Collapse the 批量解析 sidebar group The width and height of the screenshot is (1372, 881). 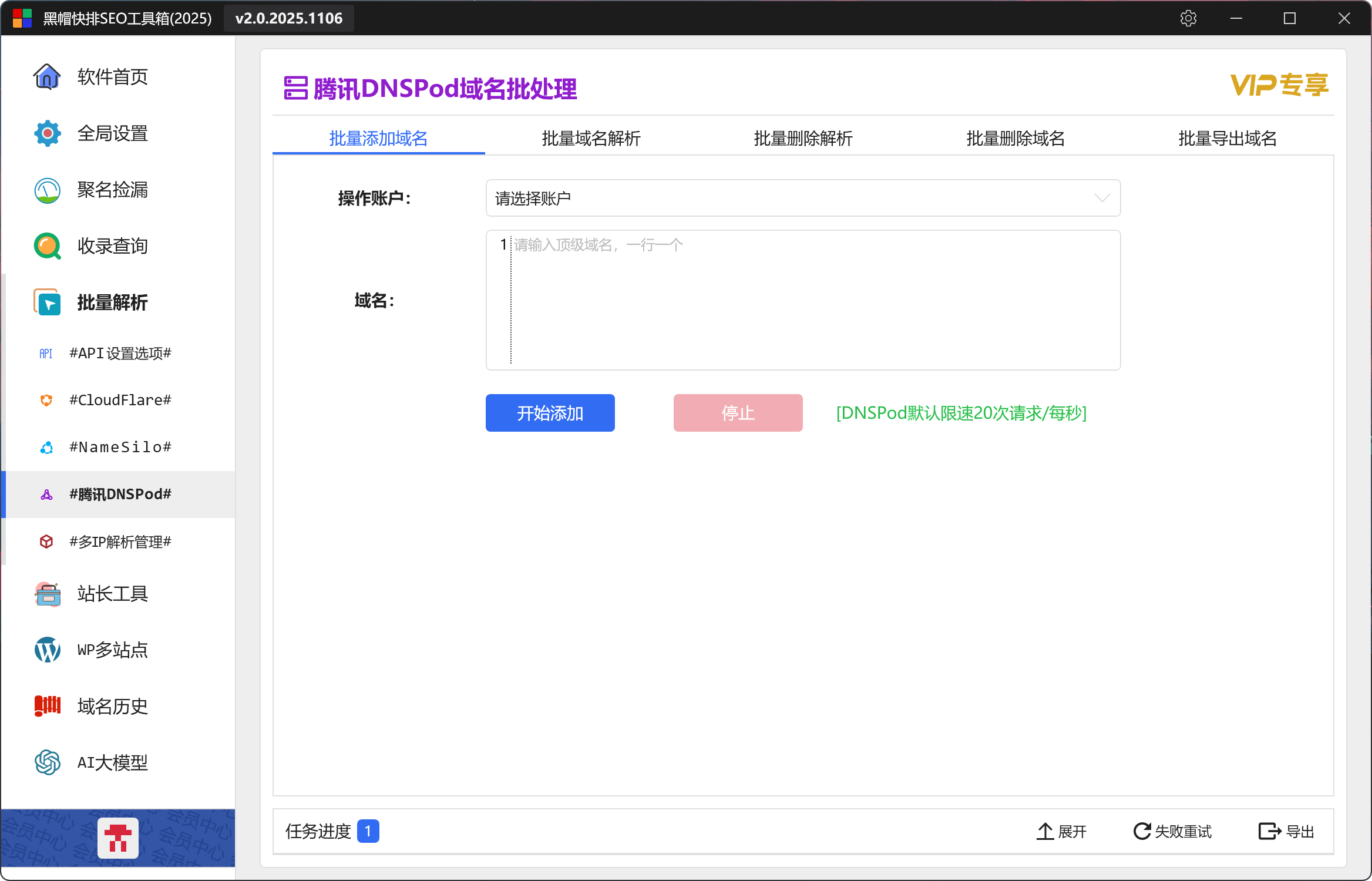click(x=112, y=302)
